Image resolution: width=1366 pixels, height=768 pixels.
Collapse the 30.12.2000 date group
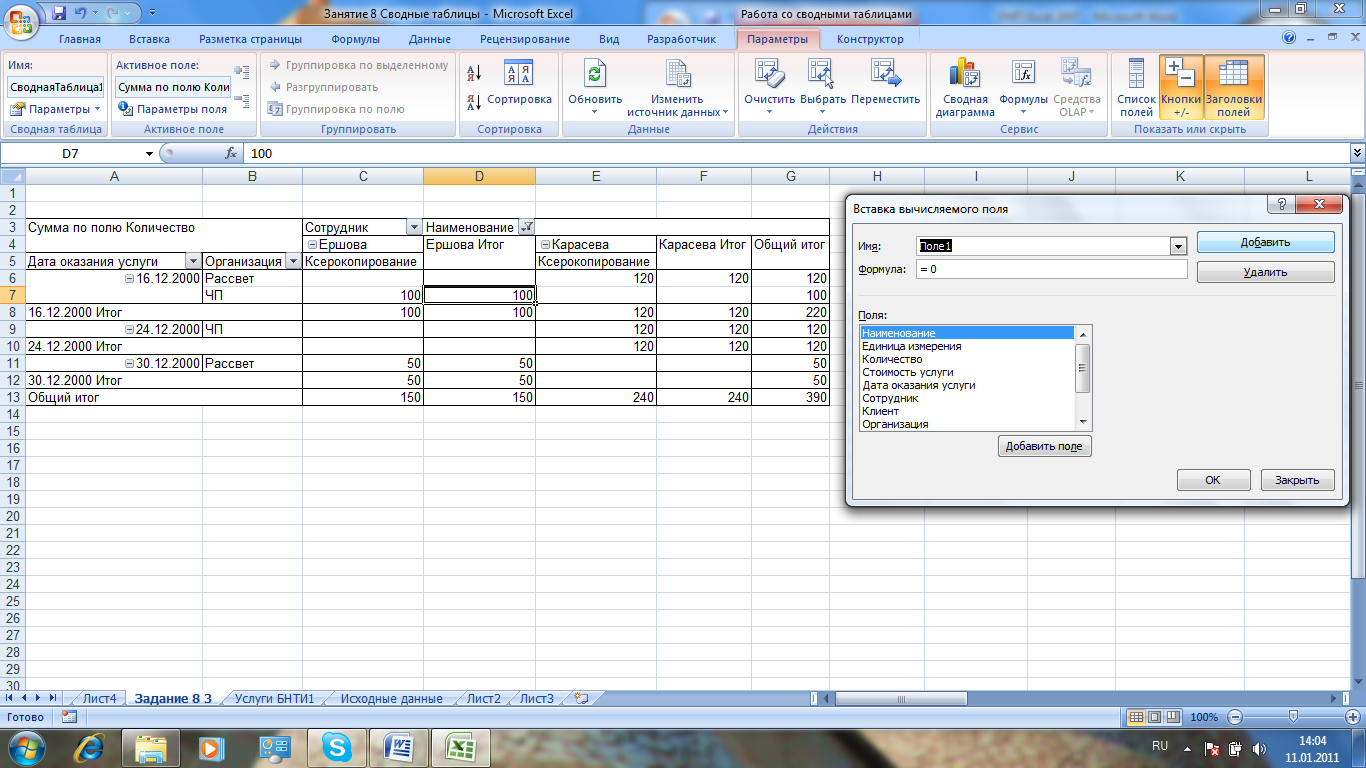[x=128, y=363]
